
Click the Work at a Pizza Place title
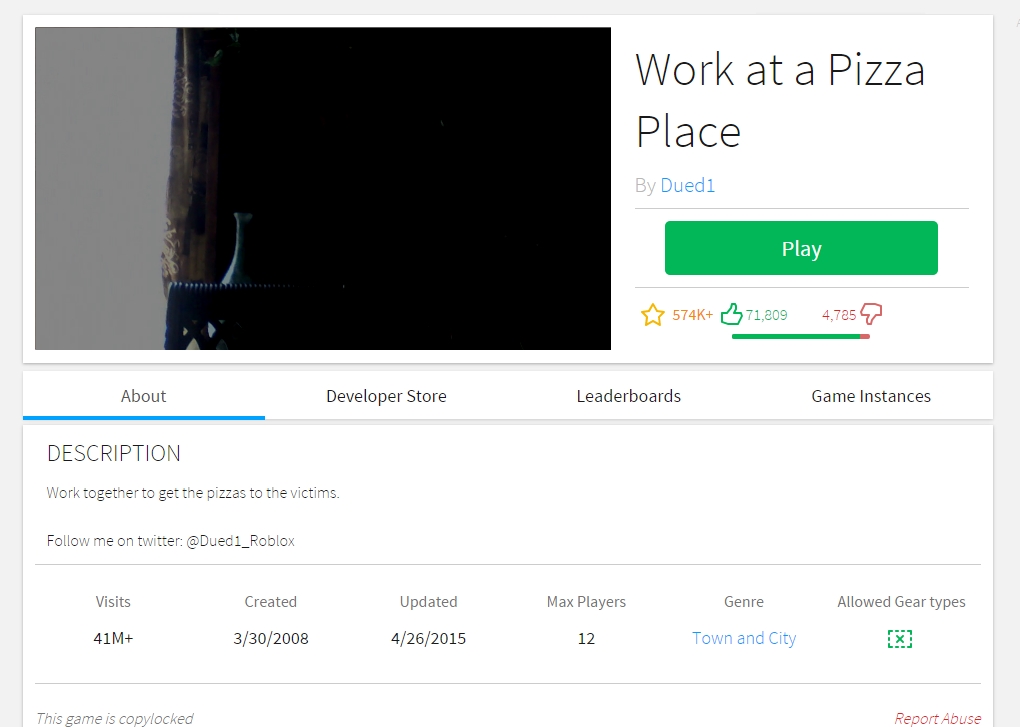click(x=780, y=100)
